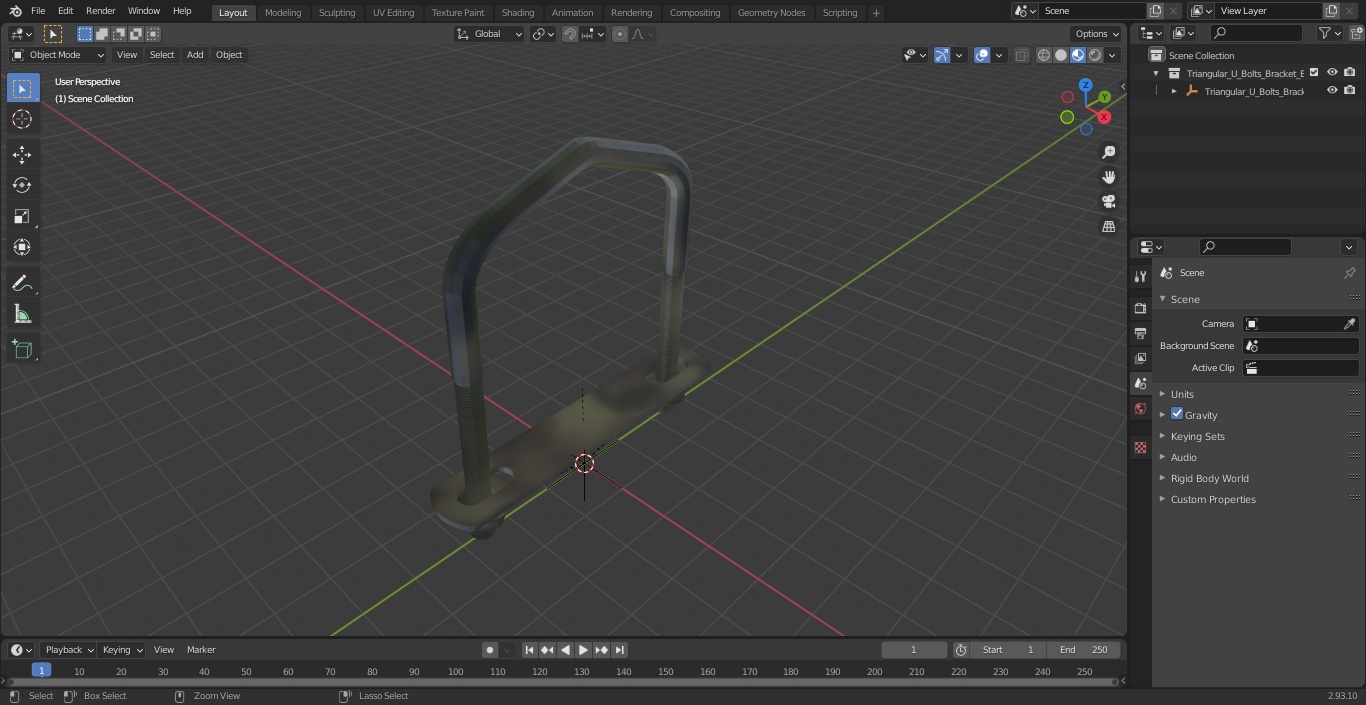Activate the Move tool
The width and height of the screenshot is (1366, 705).
pyautogui.click(x=22, y=154)
